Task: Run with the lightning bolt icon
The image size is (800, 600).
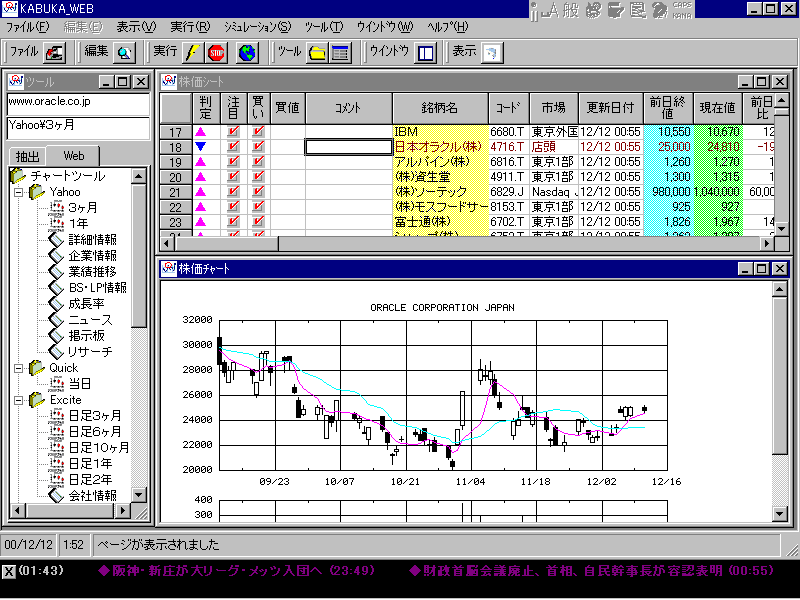Action: pyautogui.click(x=193, y=53)
